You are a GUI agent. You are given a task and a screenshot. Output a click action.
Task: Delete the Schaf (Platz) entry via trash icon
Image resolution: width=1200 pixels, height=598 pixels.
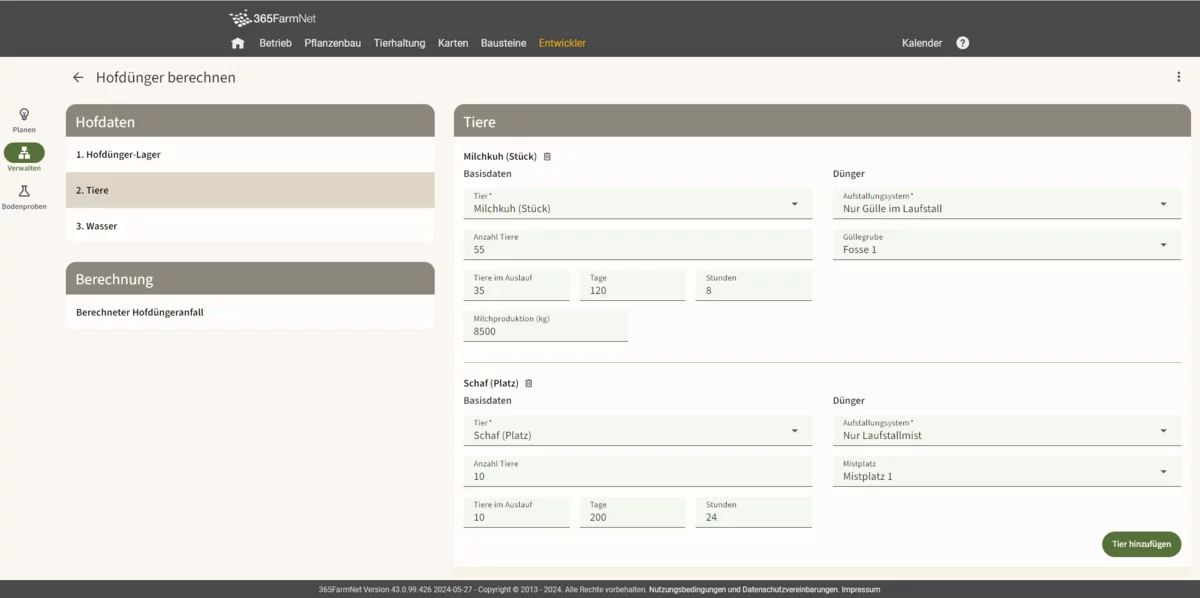pyautogui.click(x=529, y=384)
